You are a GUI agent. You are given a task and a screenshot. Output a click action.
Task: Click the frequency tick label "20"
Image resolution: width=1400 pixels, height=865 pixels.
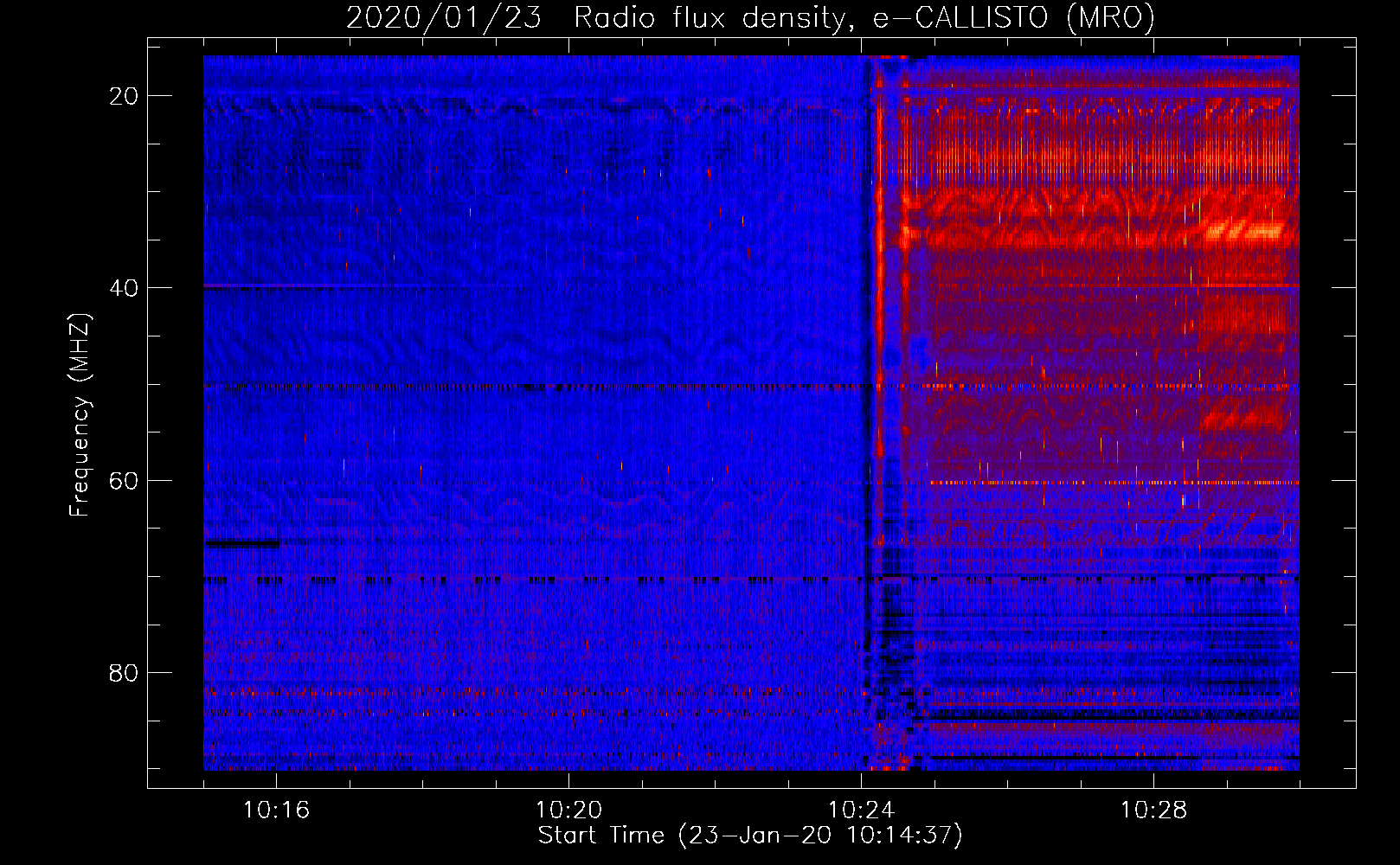pyautogui.click(x=124, y=96)
